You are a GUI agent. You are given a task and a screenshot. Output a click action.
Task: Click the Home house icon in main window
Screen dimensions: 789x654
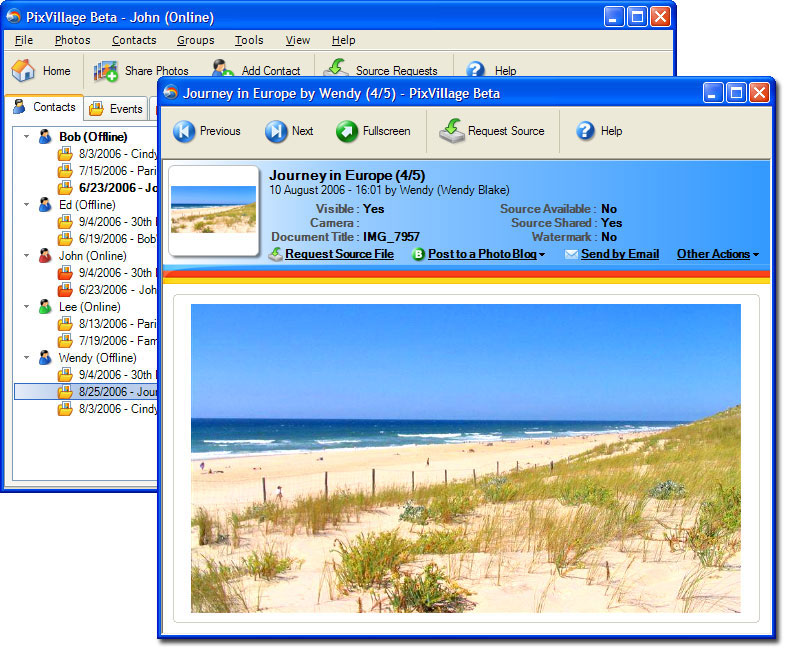[23, 70]
